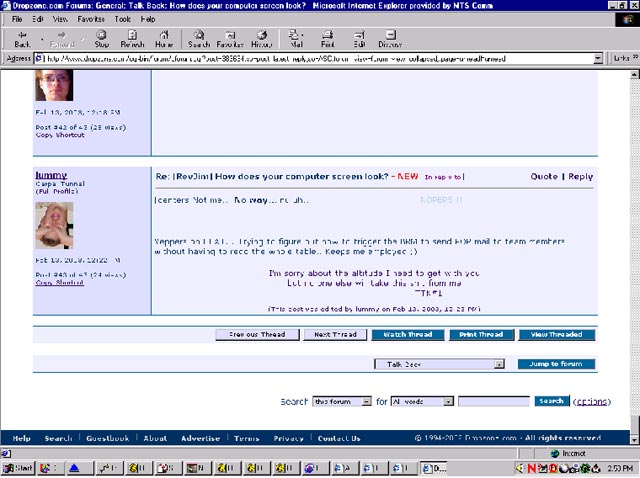The image size is (640, 478).
Task: Stop the page from loading
Action: click(101, 38)
